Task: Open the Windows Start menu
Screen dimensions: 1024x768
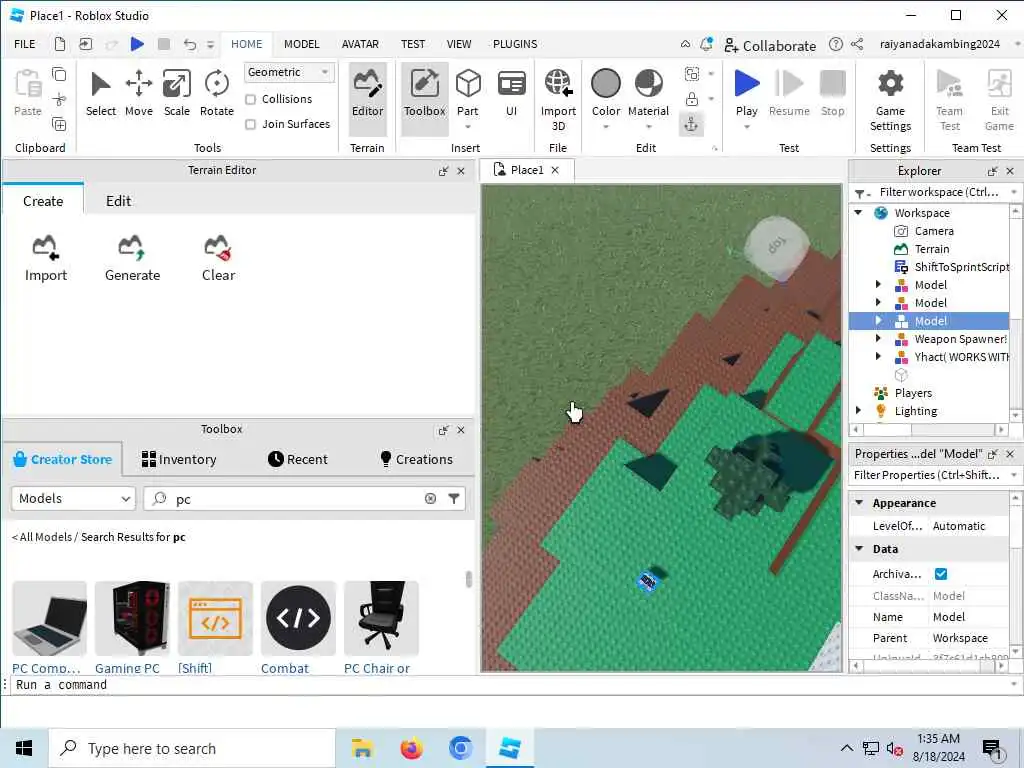Action: point(24,748)
